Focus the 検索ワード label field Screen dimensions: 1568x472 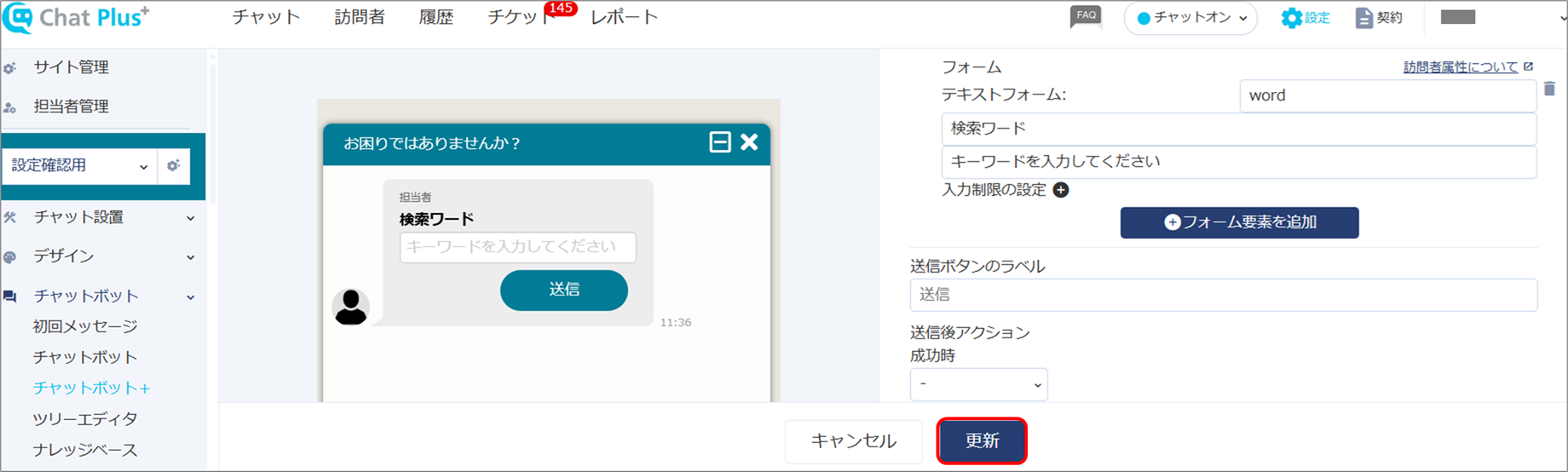point(1238,129)
